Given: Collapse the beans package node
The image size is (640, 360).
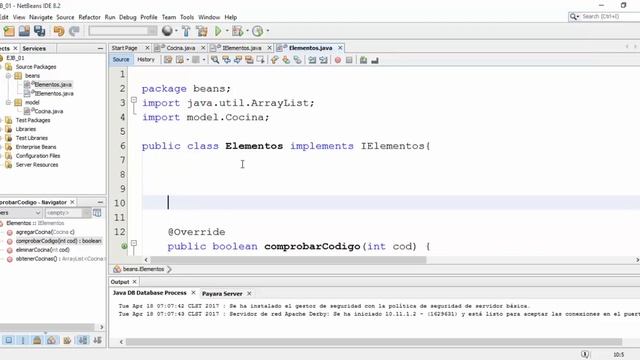Looking at the screenshot, I should point(8,76).
